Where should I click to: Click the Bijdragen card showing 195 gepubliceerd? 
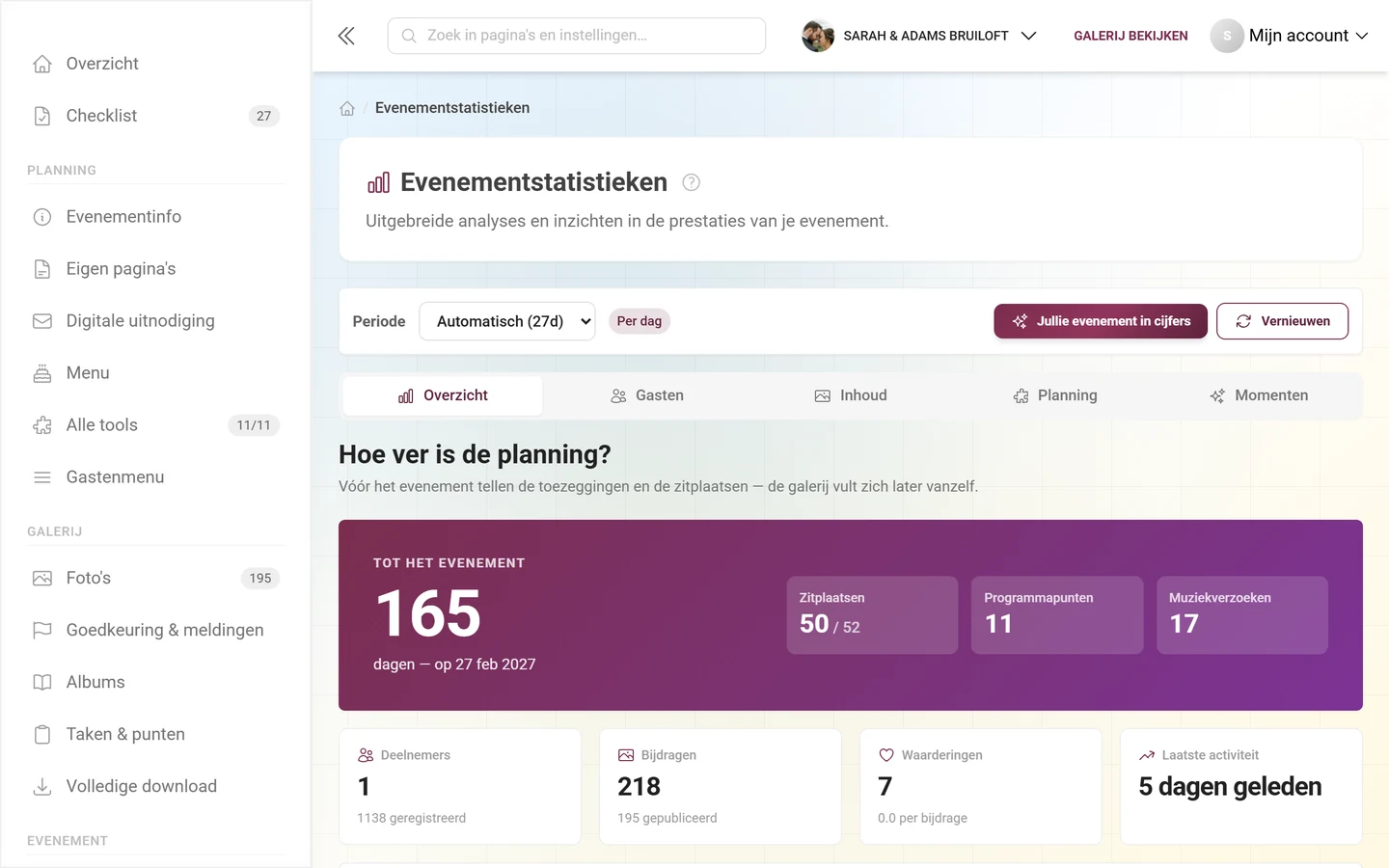[x=721, y=786]
